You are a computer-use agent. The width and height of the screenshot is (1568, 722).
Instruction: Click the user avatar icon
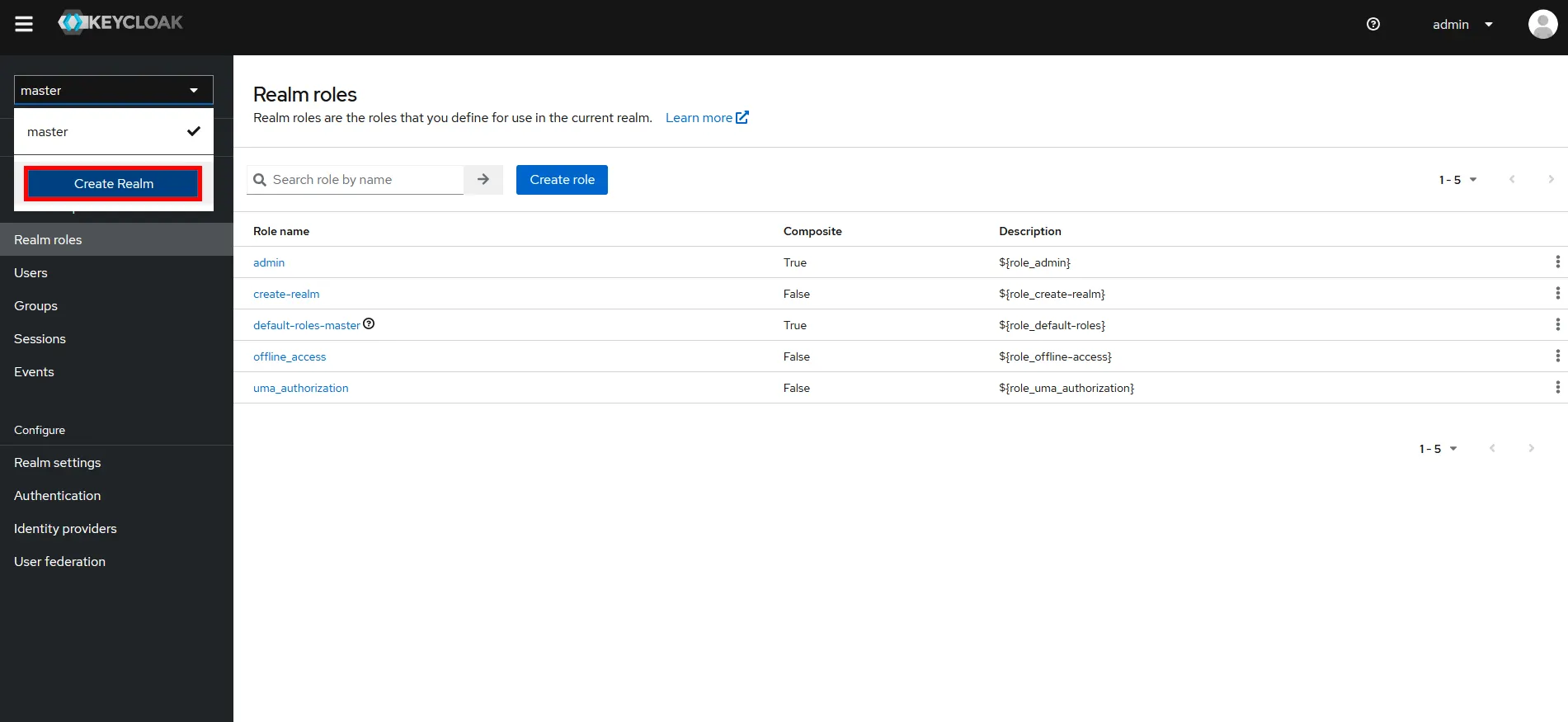[1542, 24]
